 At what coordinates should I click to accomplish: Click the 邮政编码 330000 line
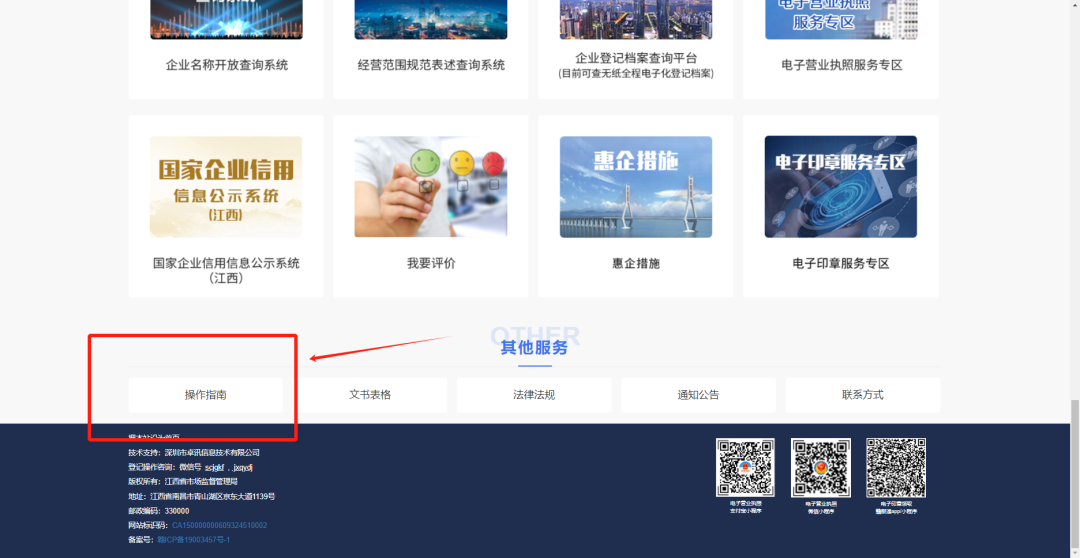click(158, 510)
